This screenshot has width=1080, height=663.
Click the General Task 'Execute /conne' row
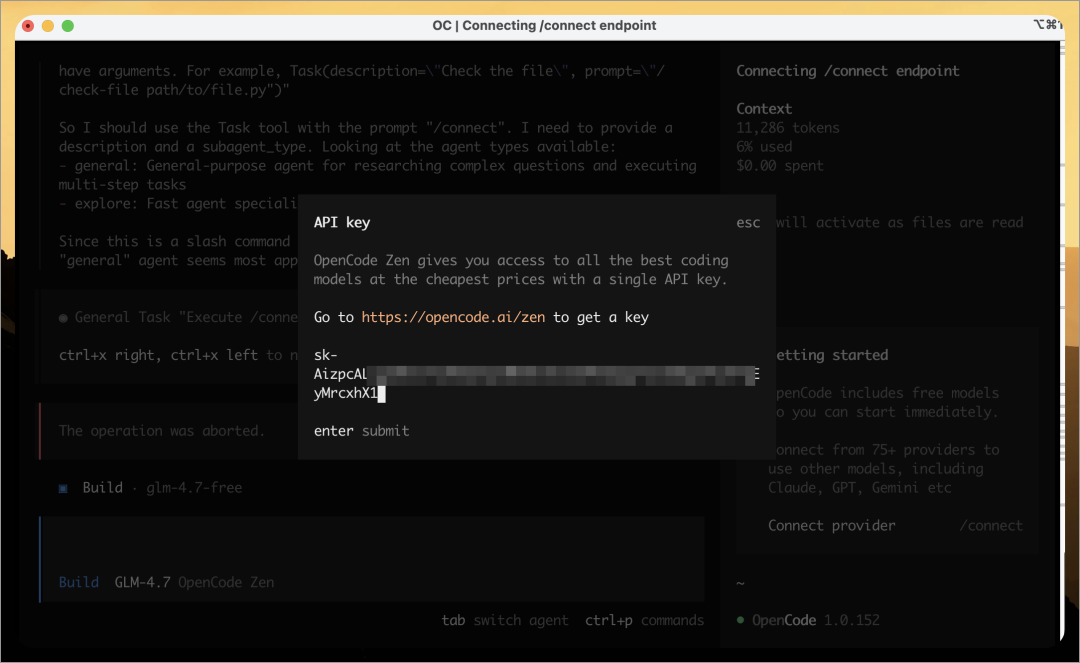[x=178, y=317]
